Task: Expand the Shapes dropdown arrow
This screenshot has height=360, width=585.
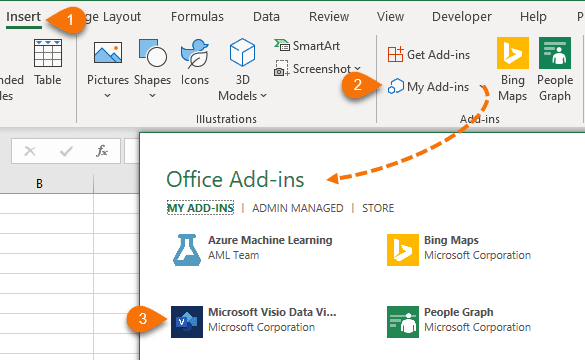Action: [x=152, y=96]
